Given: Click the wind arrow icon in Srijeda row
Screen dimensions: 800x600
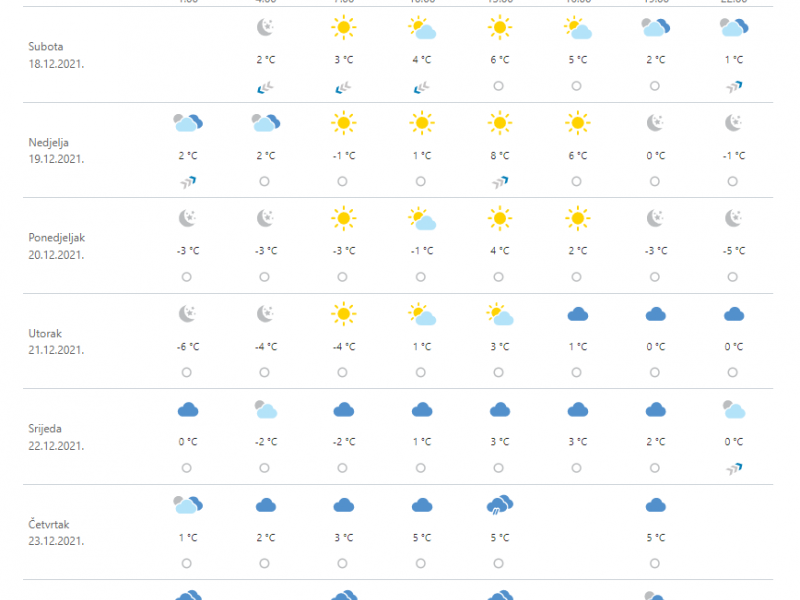Looking at the screenshot, I should pos(734,468).
